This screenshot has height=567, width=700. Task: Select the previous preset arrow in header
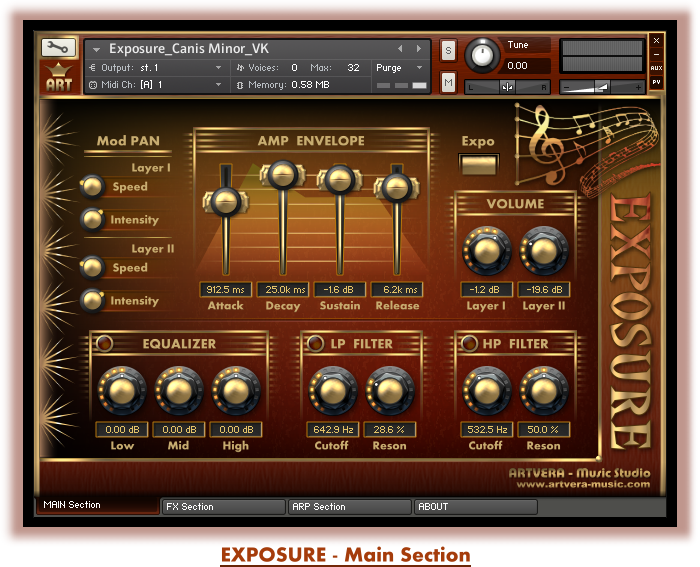coord(401,48)
